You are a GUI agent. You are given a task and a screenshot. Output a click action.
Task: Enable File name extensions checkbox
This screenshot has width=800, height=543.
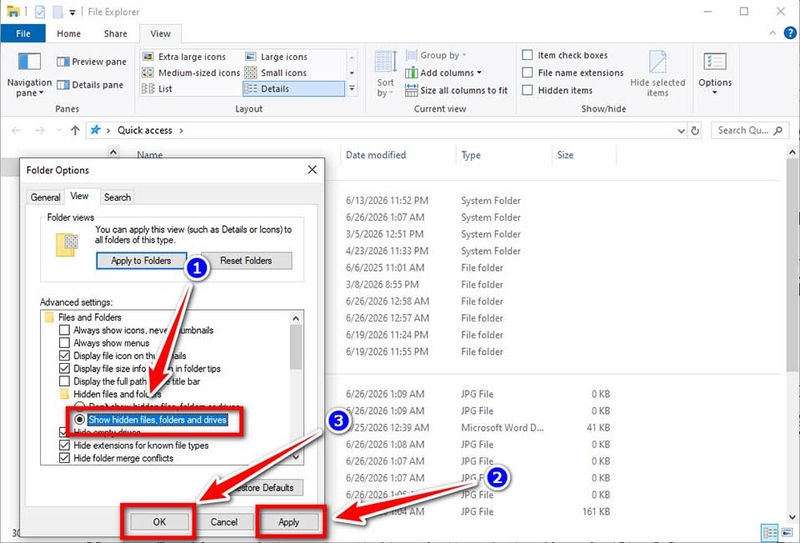coord(528,72)
